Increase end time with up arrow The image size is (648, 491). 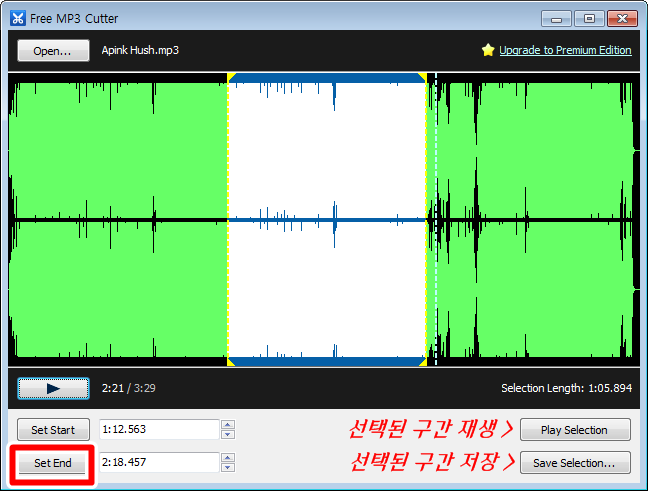point(228,458)
